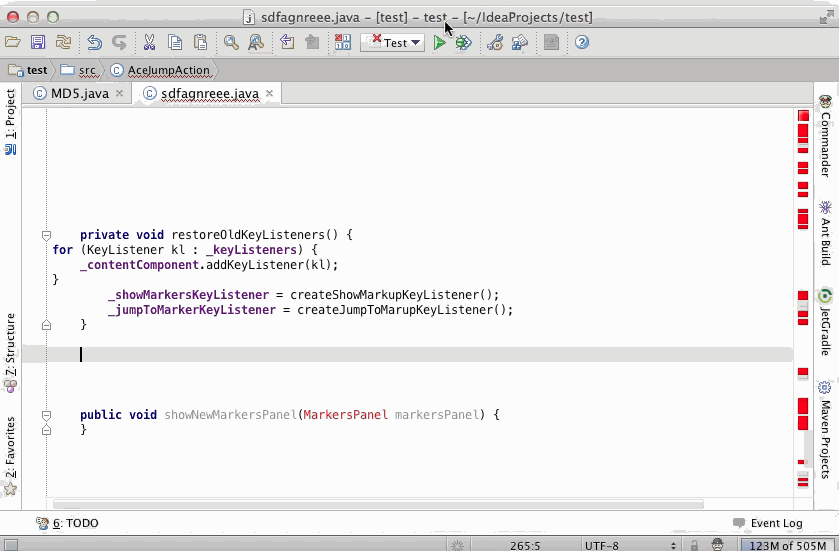Click the memory indicator 123M of 505M
This screenshot has width=839, height=551.
coord(788,546)
